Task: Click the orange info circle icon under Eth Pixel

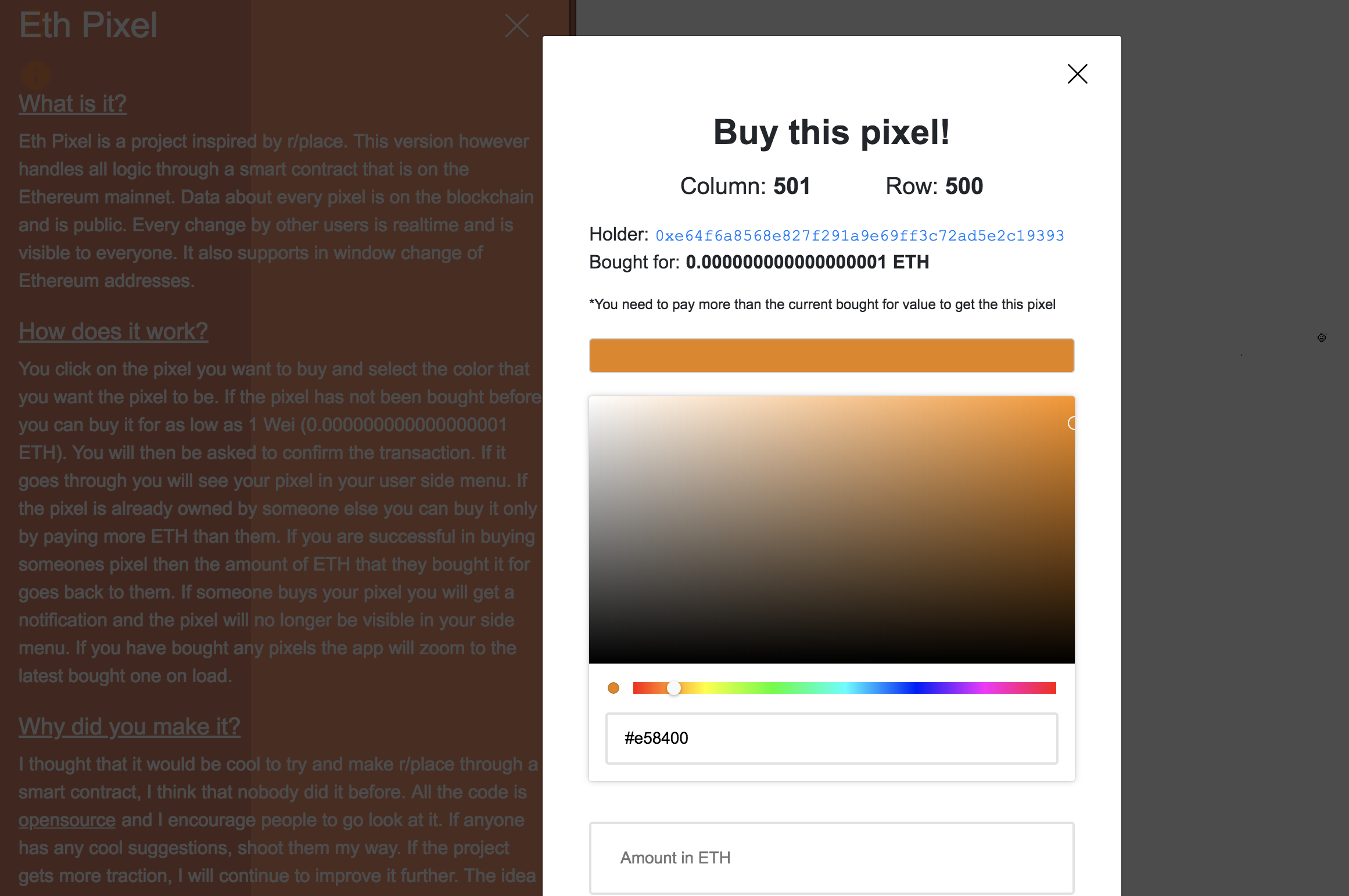Action: click(x=35, y=75)
